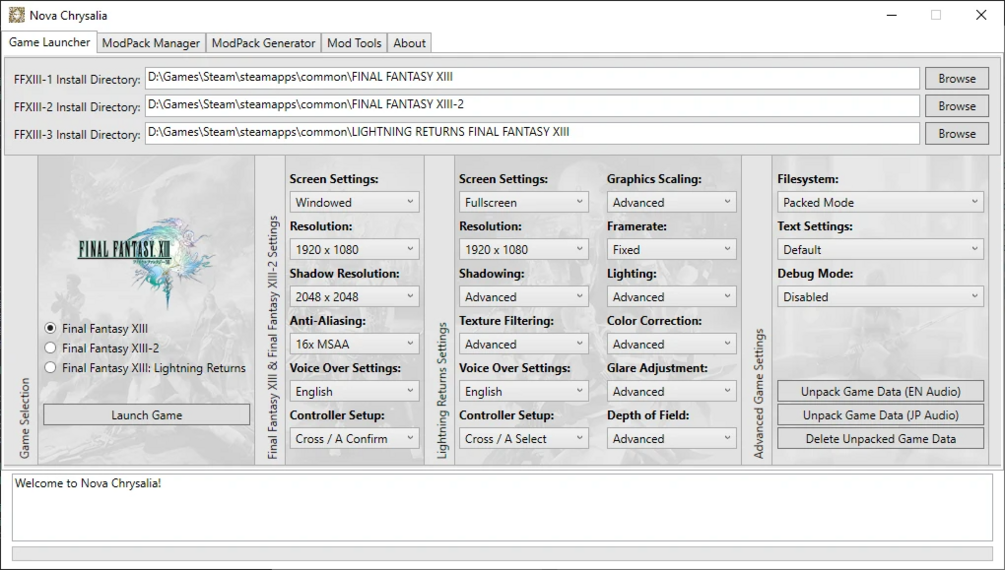1005x570 pixels.
Task: Open the Mod Tools tab
Action: pos(354,43)
